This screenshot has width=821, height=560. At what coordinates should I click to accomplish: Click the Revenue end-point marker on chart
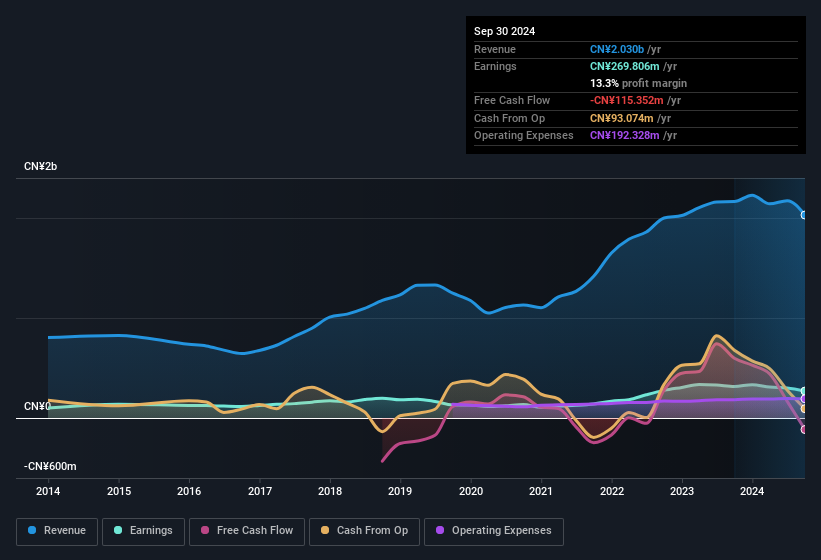click(804, 215)
